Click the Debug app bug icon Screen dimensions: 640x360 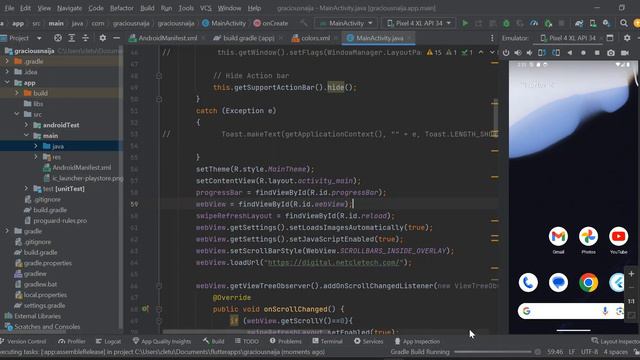pyautogui.click(x=506, y=23)
